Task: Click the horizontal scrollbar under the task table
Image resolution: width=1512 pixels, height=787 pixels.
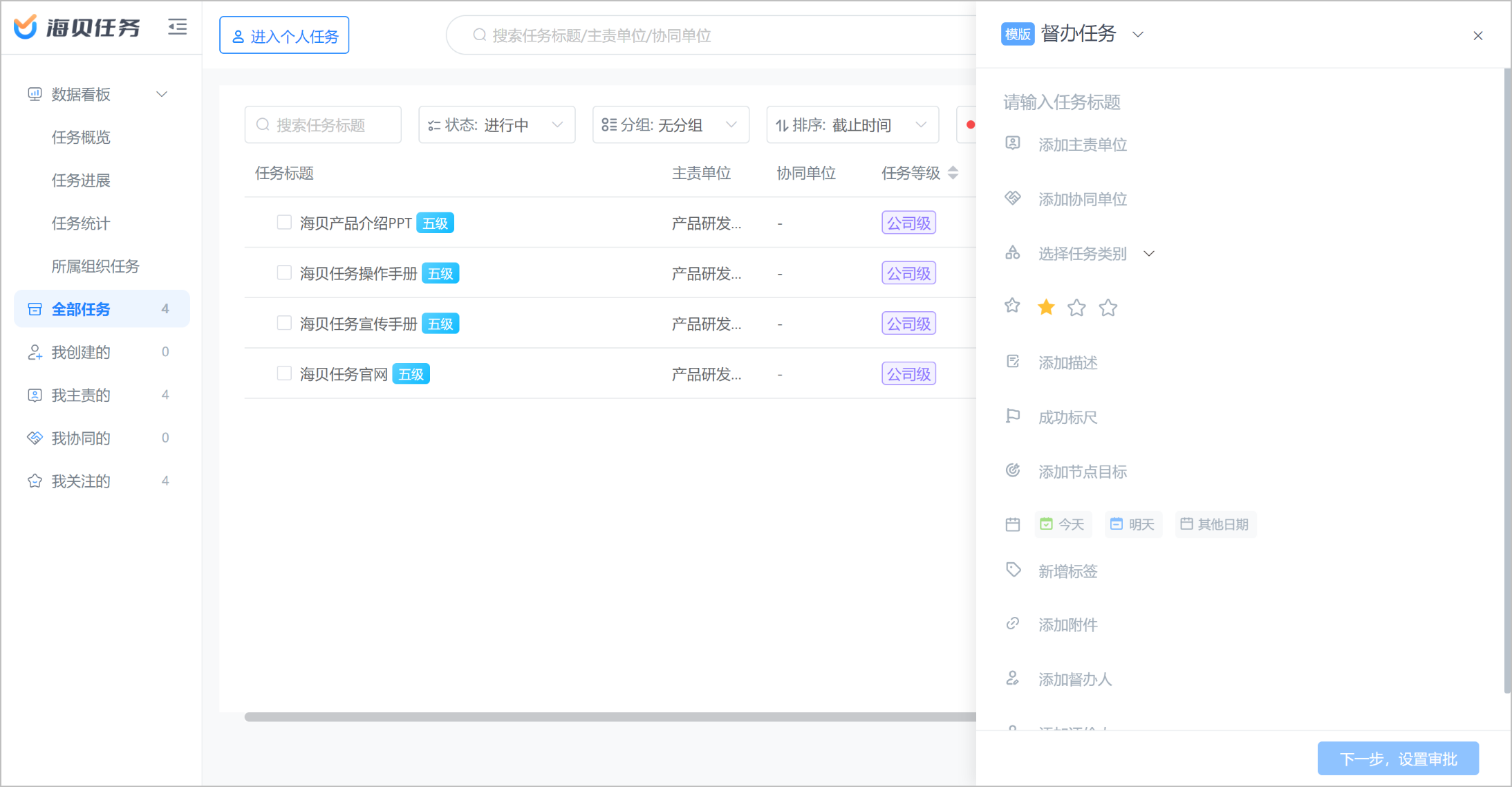Action: 610,716
